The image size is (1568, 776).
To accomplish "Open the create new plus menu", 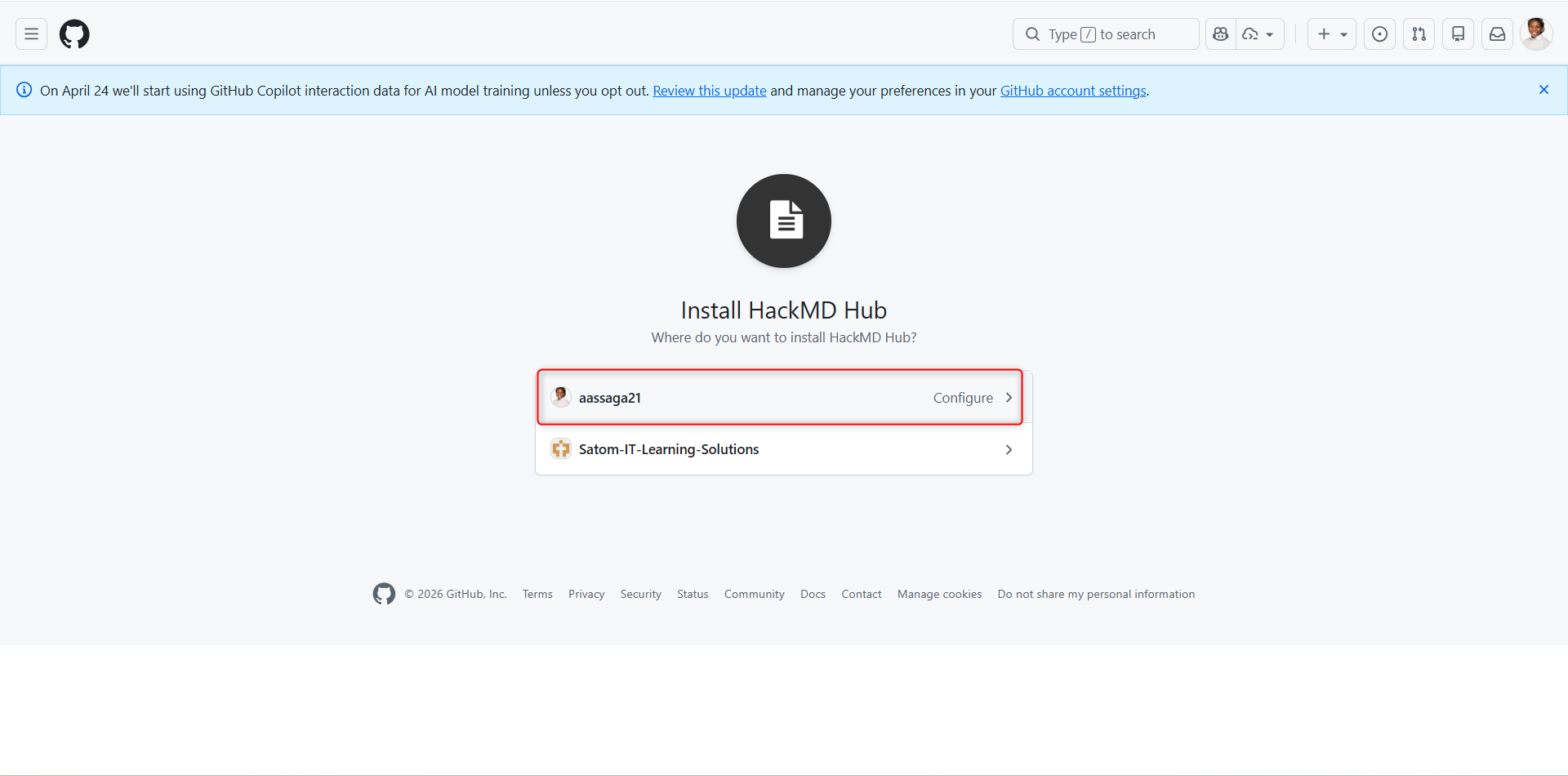I will (x=1332, y=34).
